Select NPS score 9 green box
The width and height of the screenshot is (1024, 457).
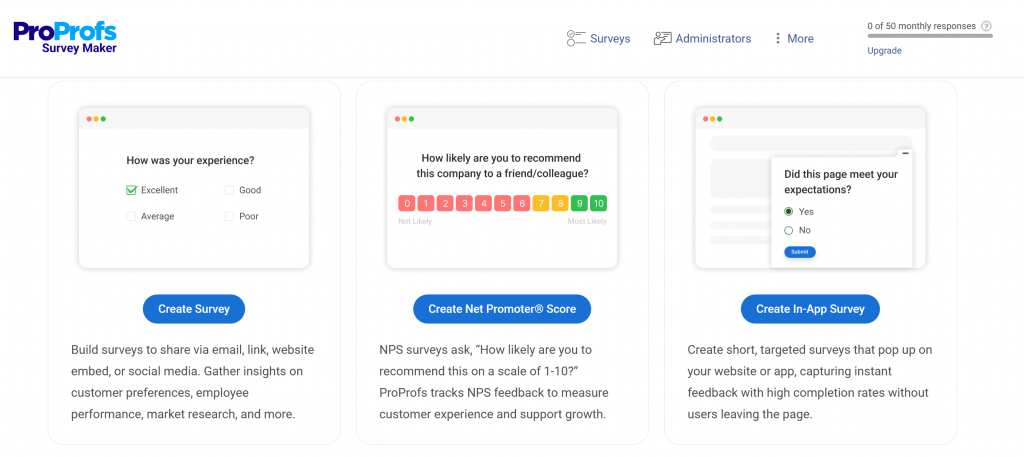(x=579, y=203)
